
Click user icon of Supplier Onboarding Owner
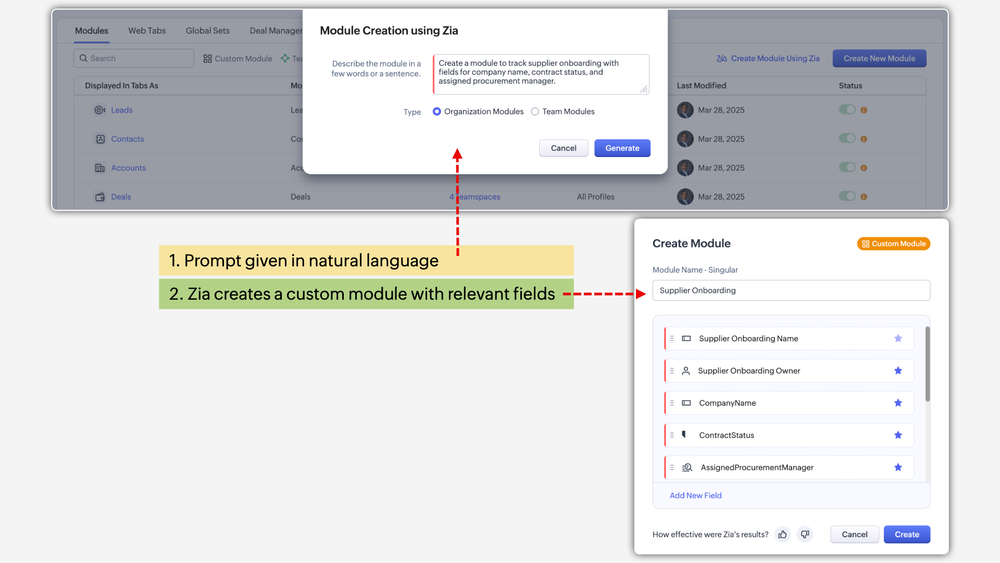(686, 370)
